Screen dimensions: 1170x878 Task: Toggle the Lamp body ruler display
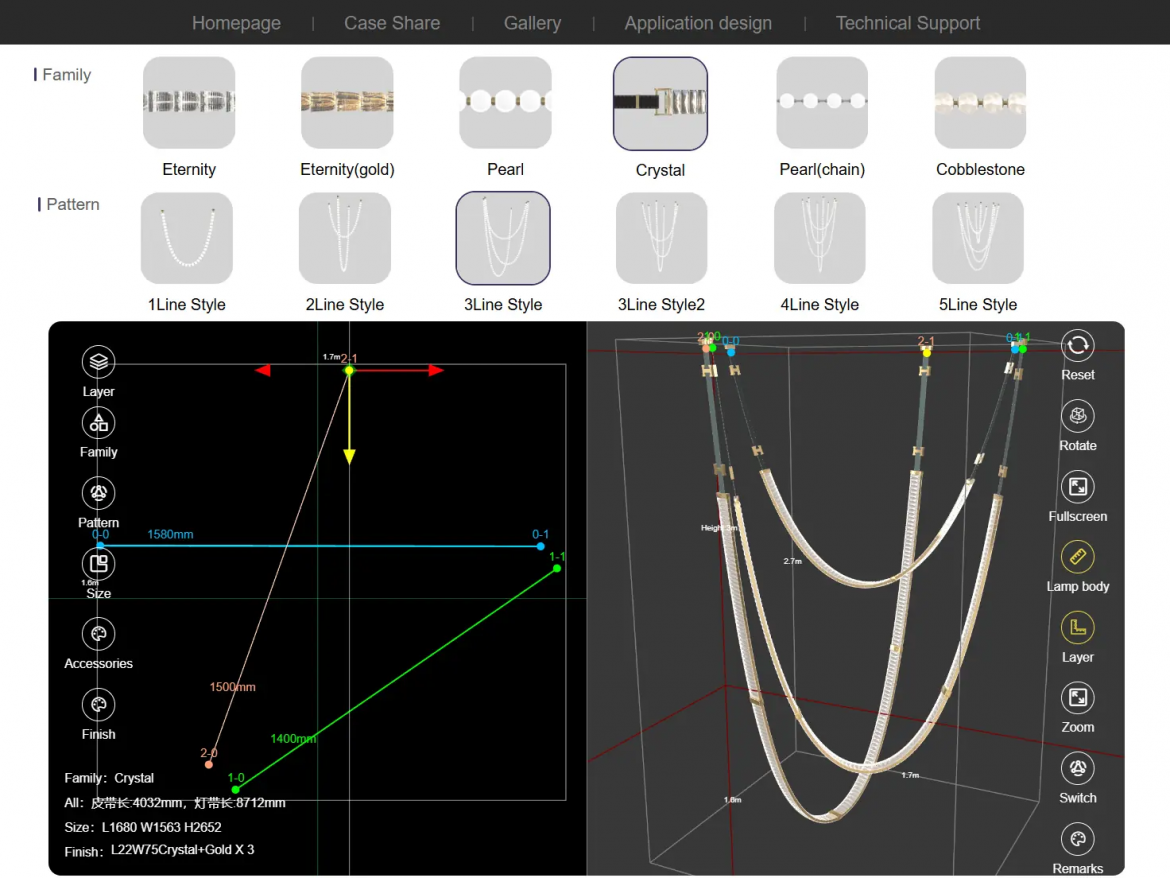(x=1077, y=557)
